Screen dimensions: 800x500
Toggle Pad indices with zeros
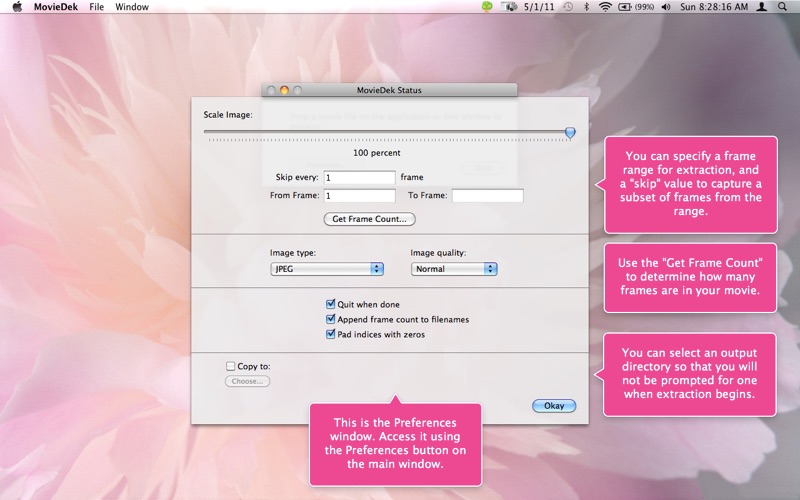pyautogui.click(x=330, y=335)
